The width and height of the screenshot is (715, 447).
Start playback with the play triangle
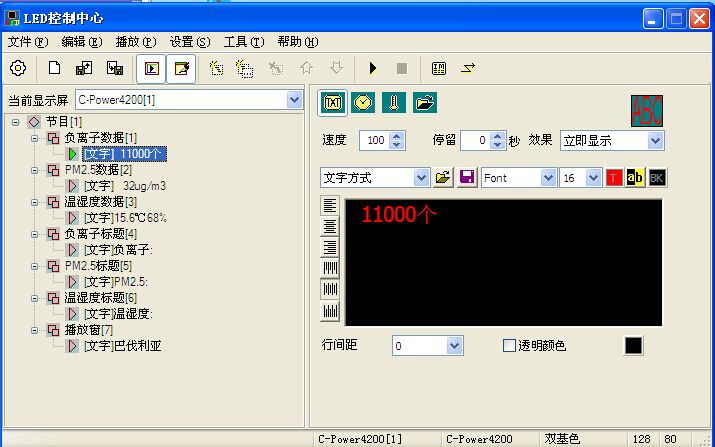click(373, 69)
